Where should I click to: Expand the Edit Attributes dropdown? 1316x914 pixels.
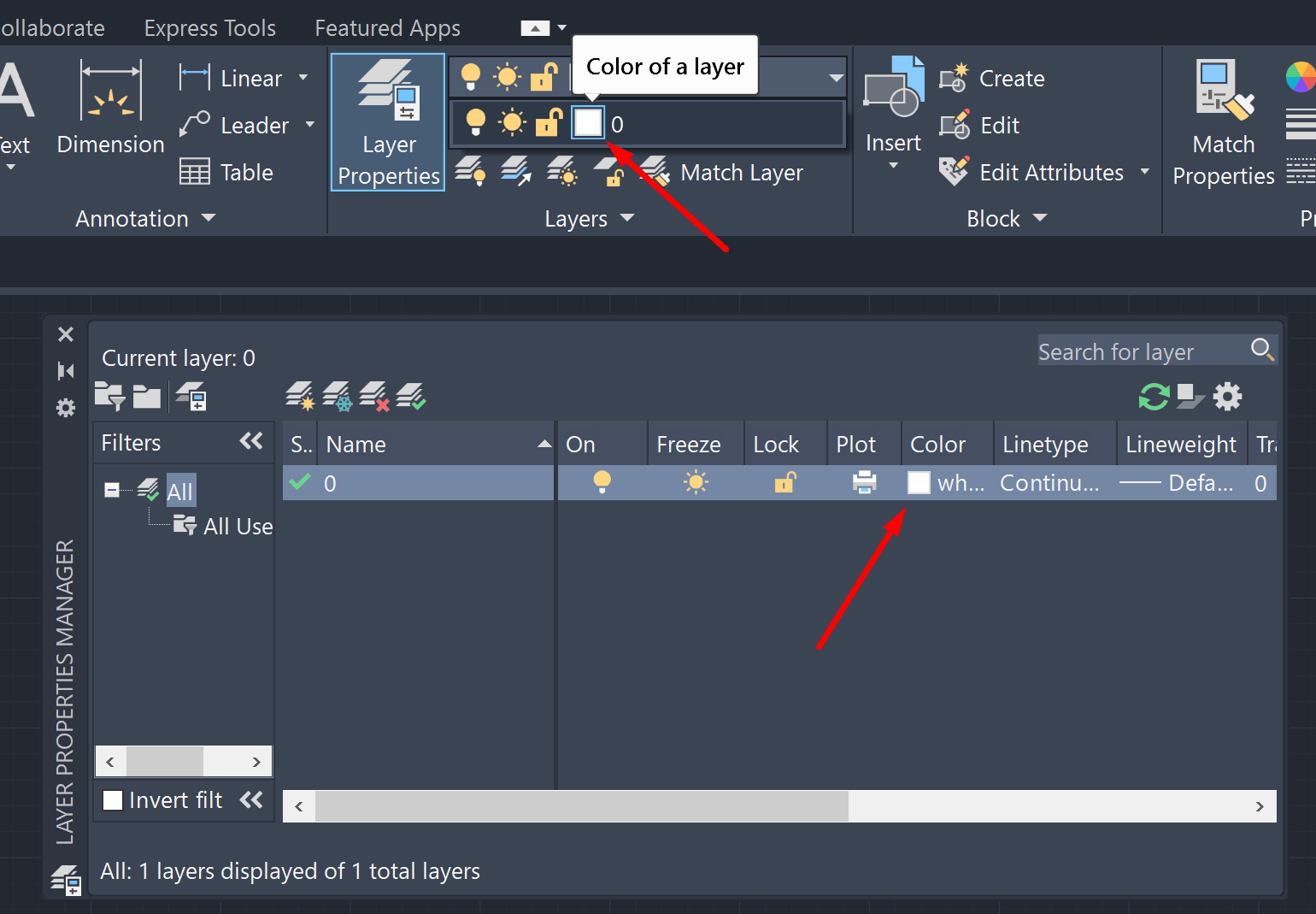[x=1146, y=172]
